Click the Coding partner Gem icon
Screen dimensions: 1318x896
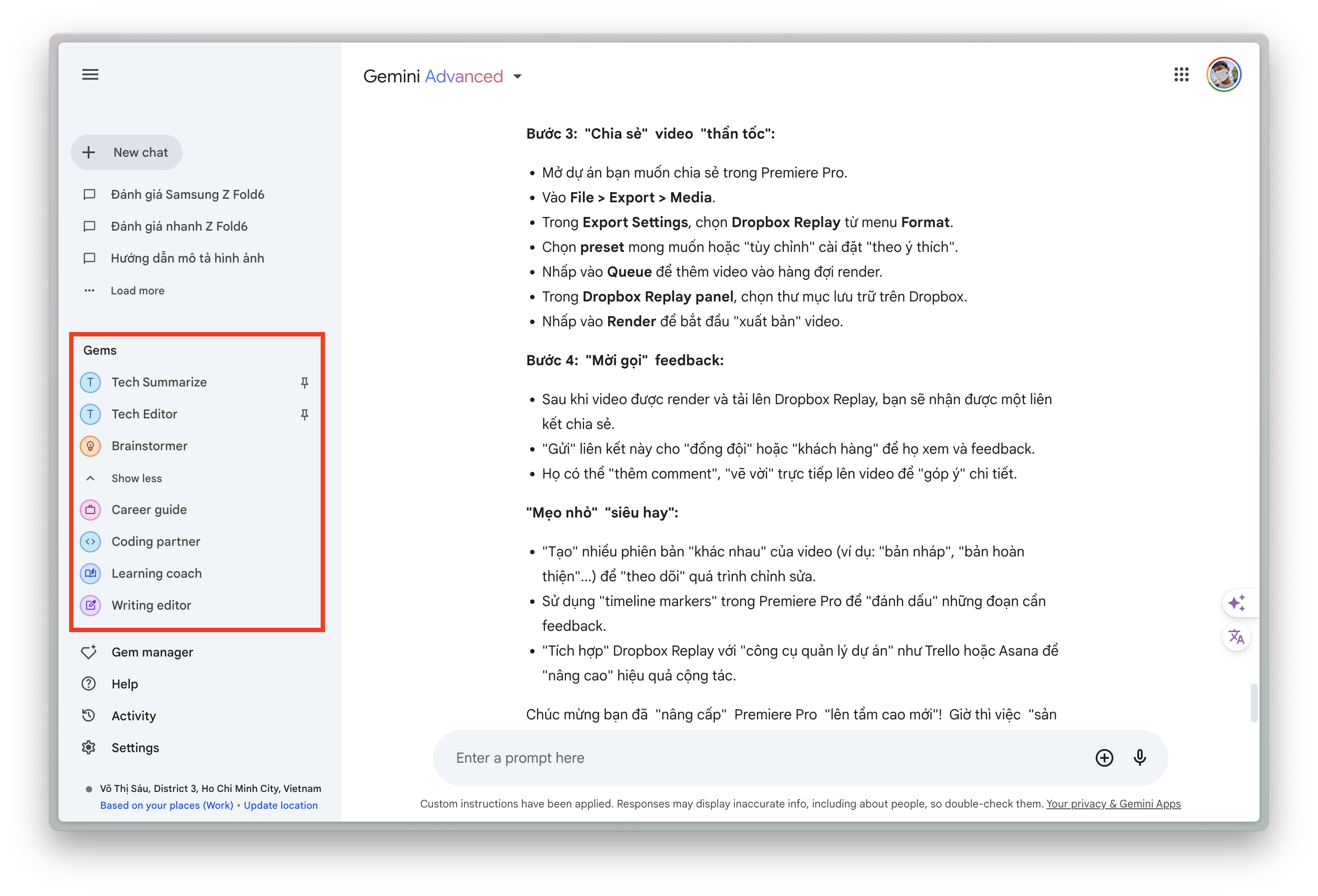click(90, 541)
